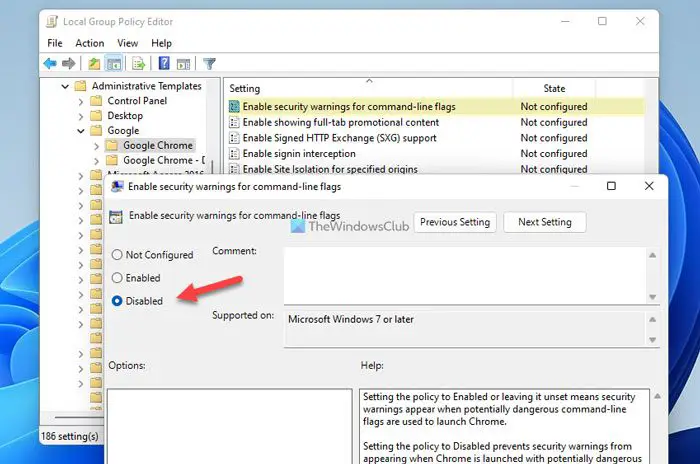Click the Administrative Templates folder icon
Image resolution: width=700 pixels, height=464 pixels.
coord(80,86)
